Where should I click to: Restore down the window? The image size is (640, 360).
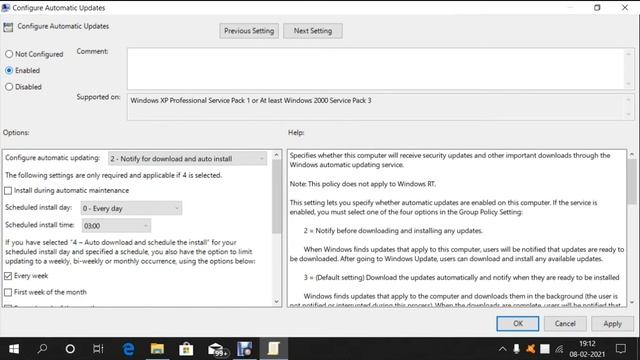coord(597,7)
